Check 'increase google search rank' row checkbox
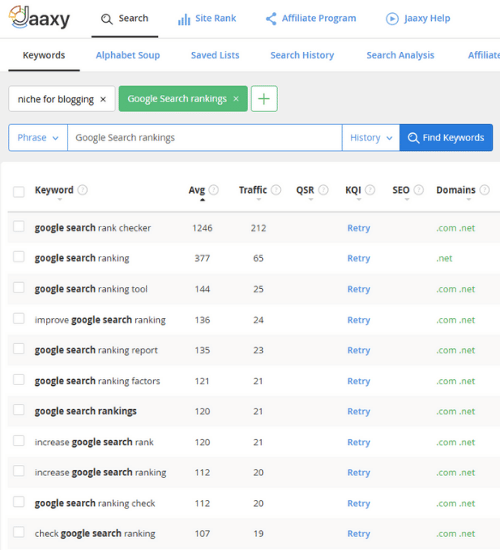 19,440
